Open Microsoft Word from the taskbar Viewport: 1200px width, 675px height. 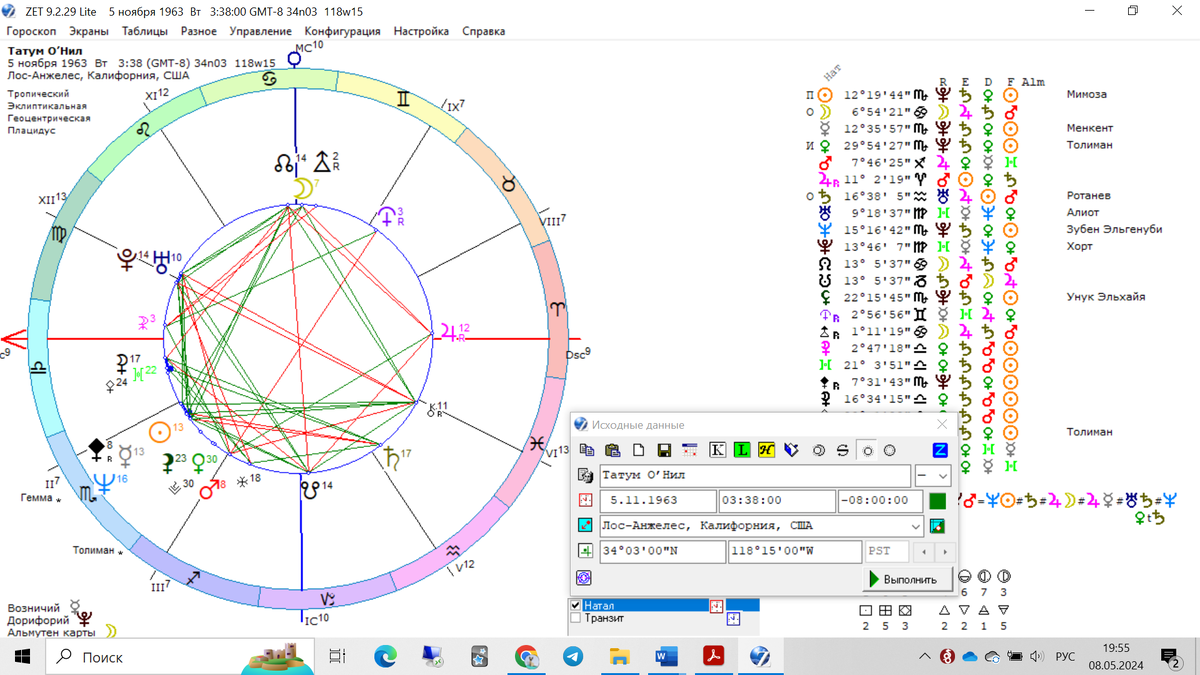pyautogui.click(x=666, y=656)
